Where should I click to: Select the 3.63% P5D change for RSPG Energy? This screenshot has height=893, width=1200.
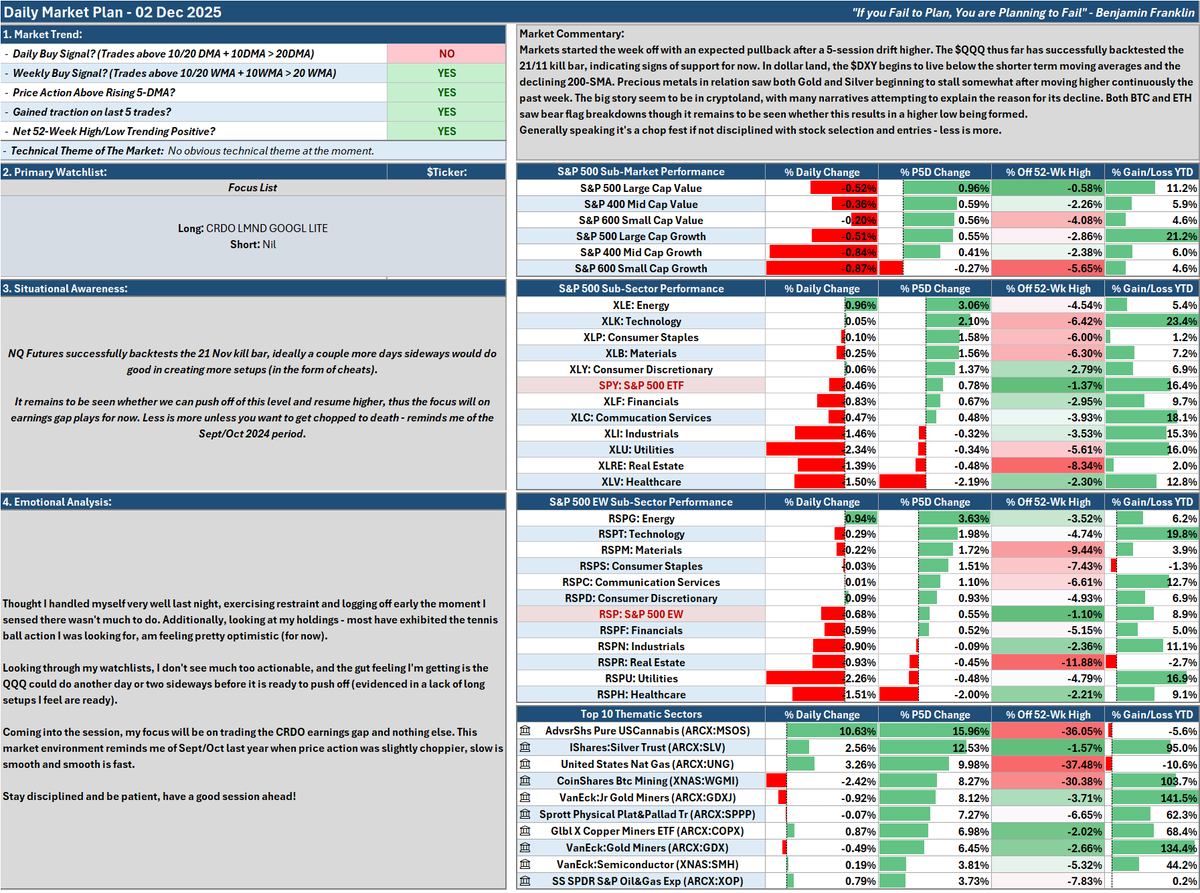click(x=936, y=519)
